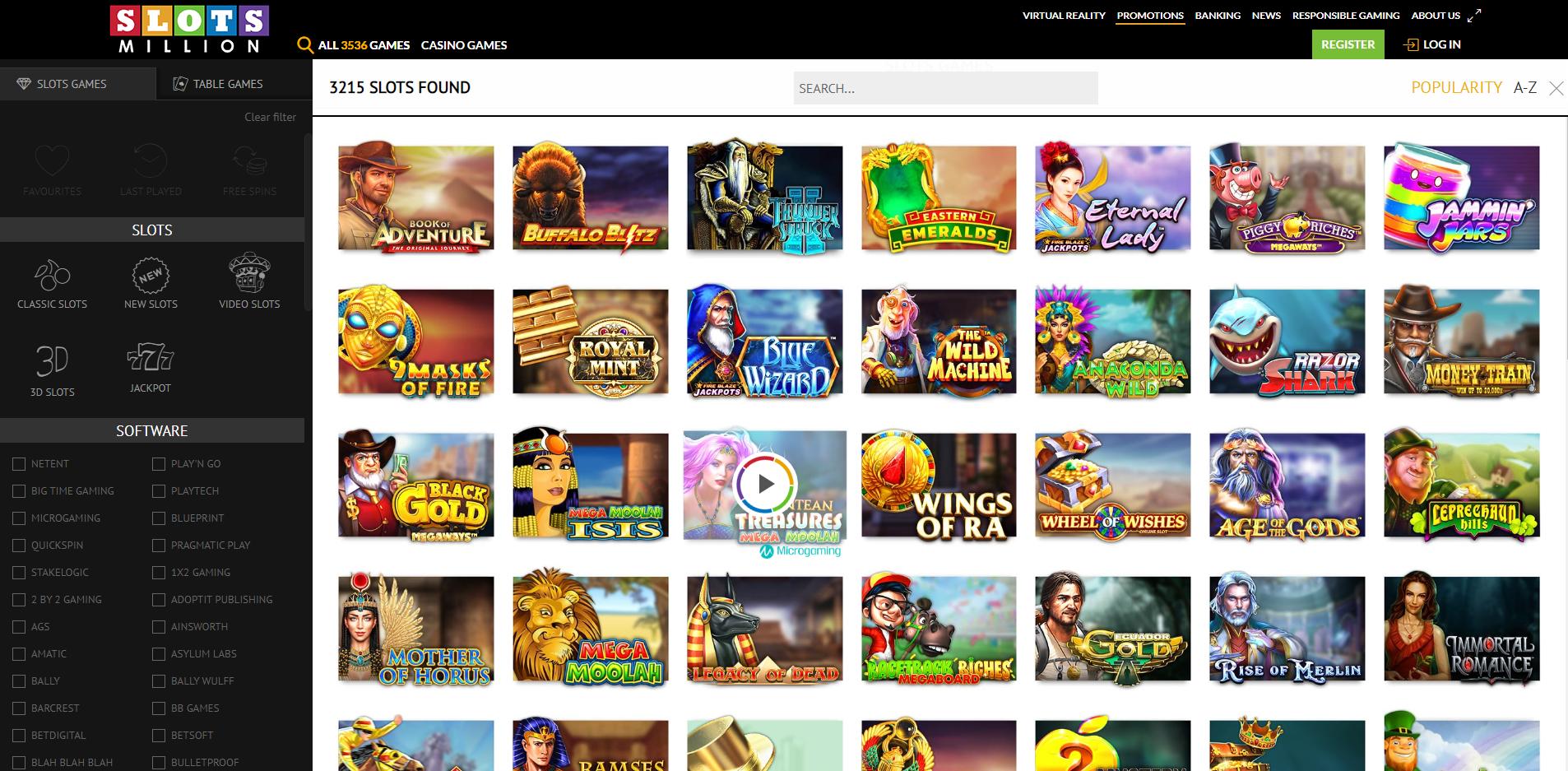
Task: Click Clear filter link
Action: click(270, 117)
